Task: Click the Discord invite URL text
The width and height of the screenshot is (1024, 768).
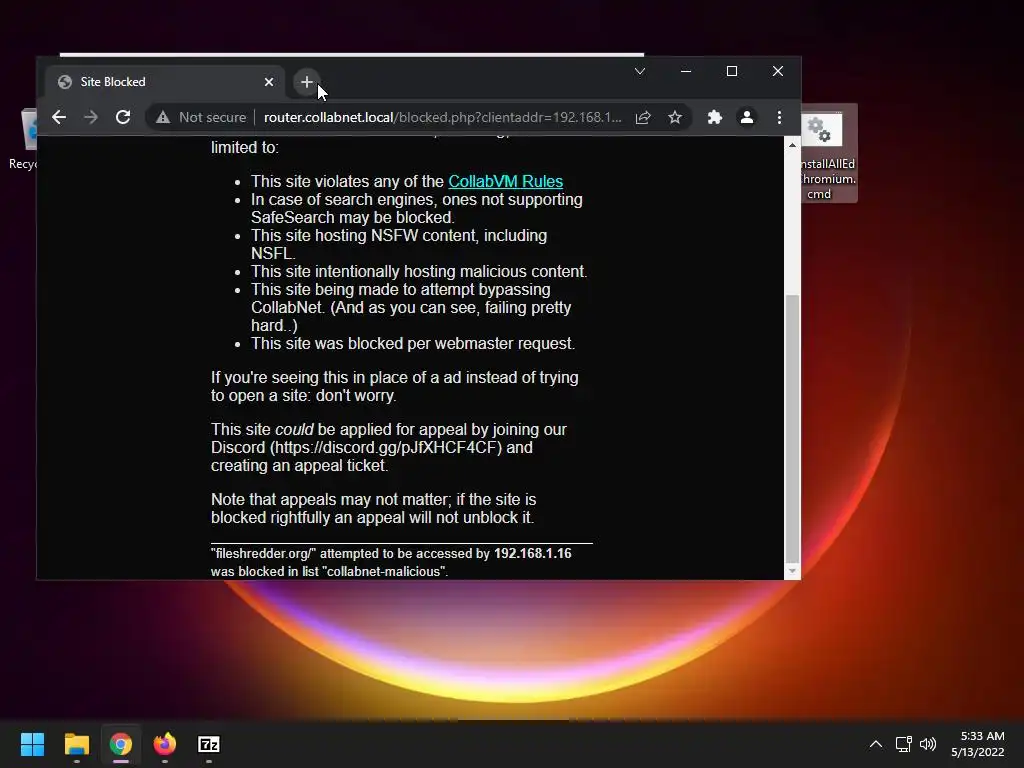Action: pyautogui.click(x=388, y=448)
